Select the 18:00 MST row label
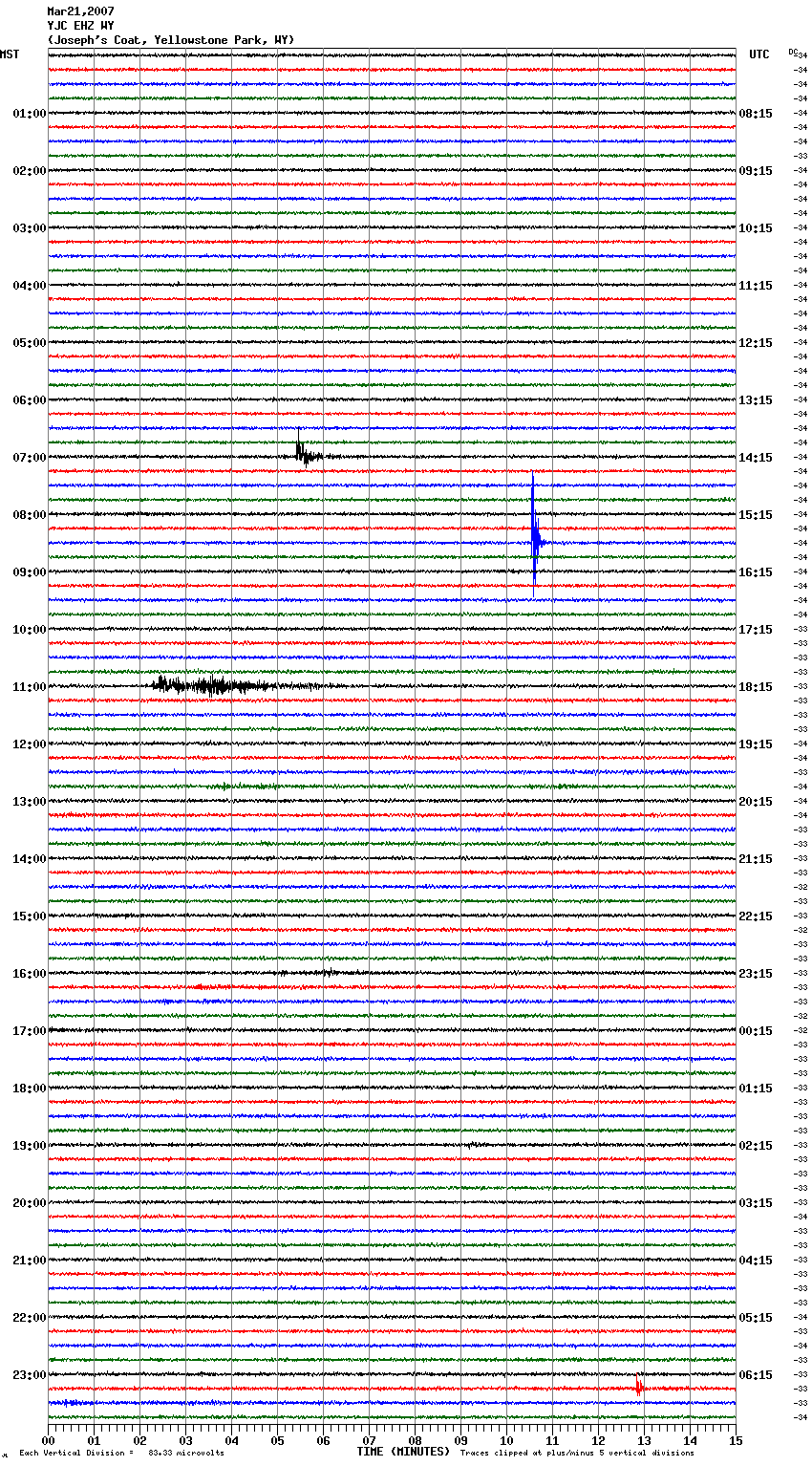 pyautogui.click(x=29, y=1089)
